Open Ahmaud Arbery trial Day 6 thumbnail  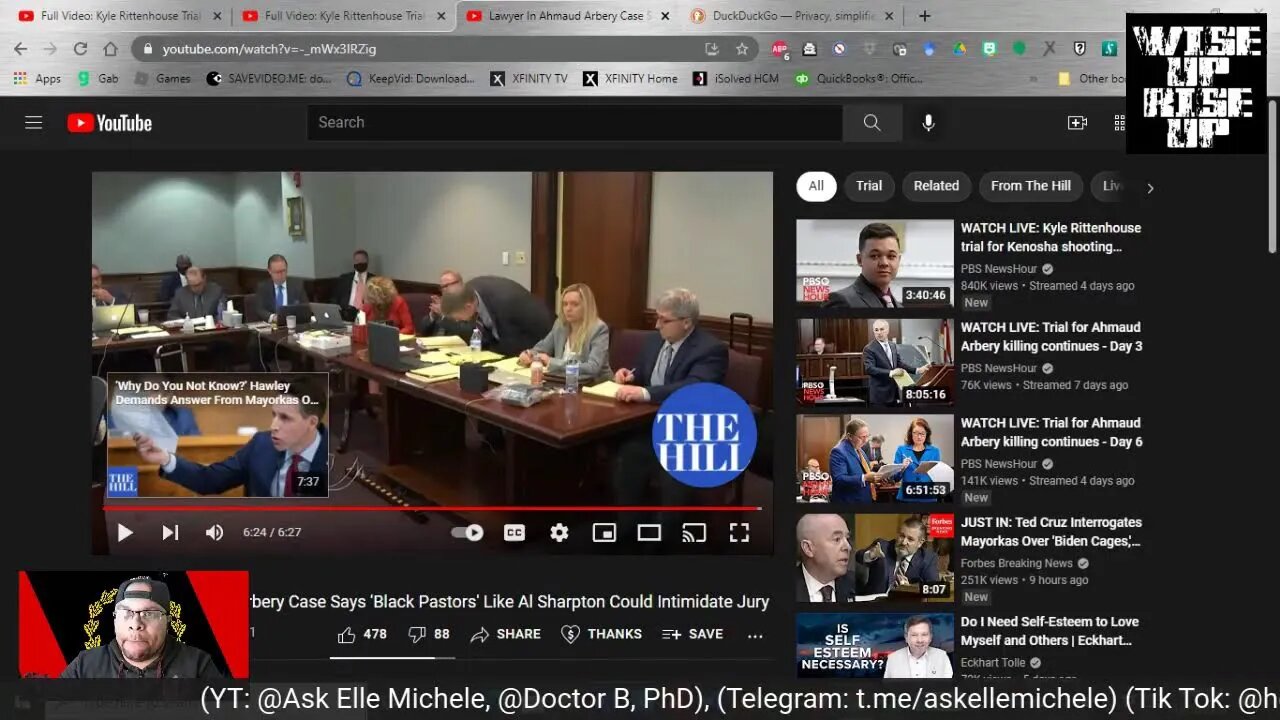(875, 458)
